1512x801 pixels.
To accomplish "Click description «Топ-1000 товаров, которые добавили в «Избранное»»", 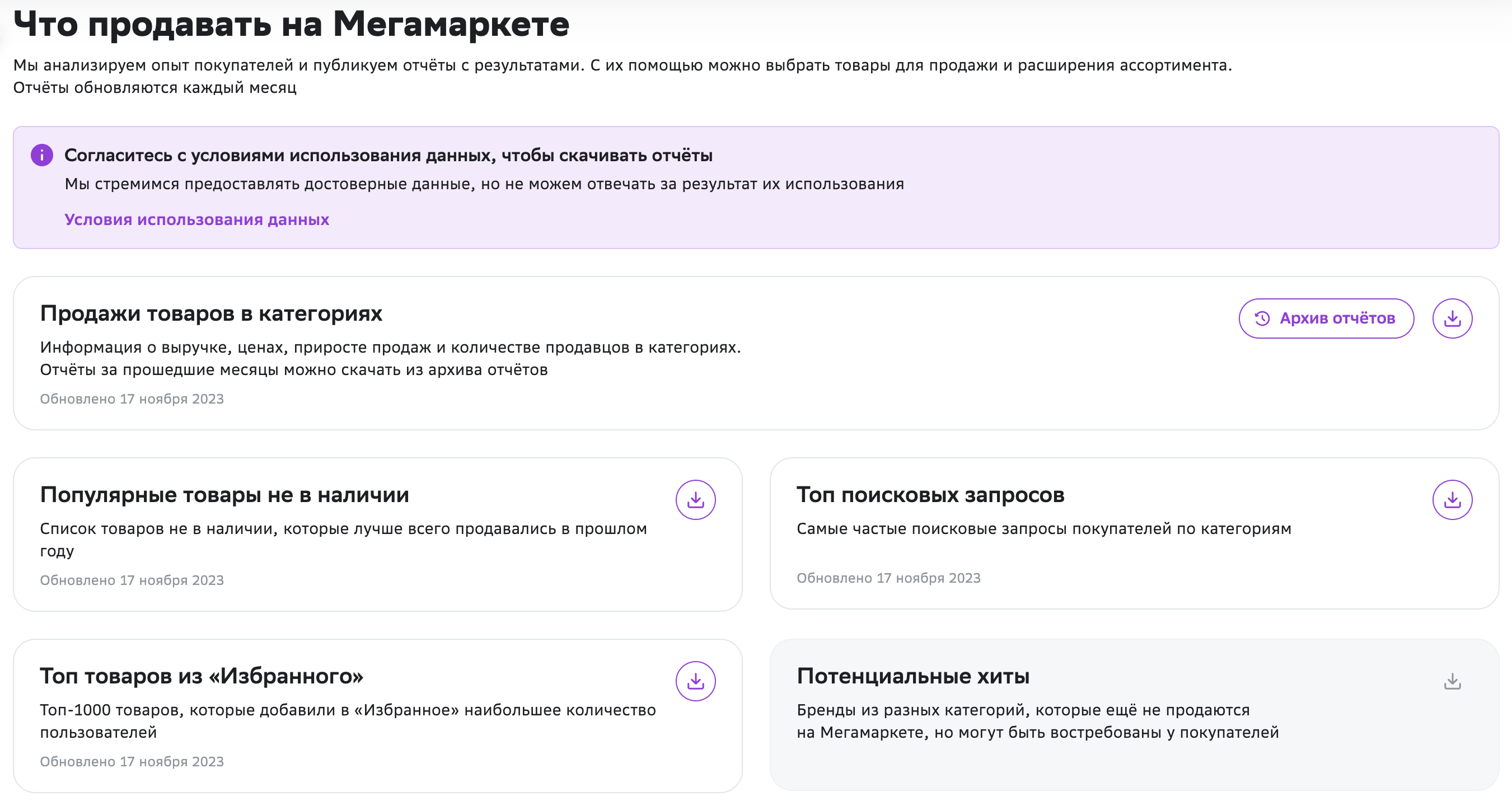I will (348, 721).
